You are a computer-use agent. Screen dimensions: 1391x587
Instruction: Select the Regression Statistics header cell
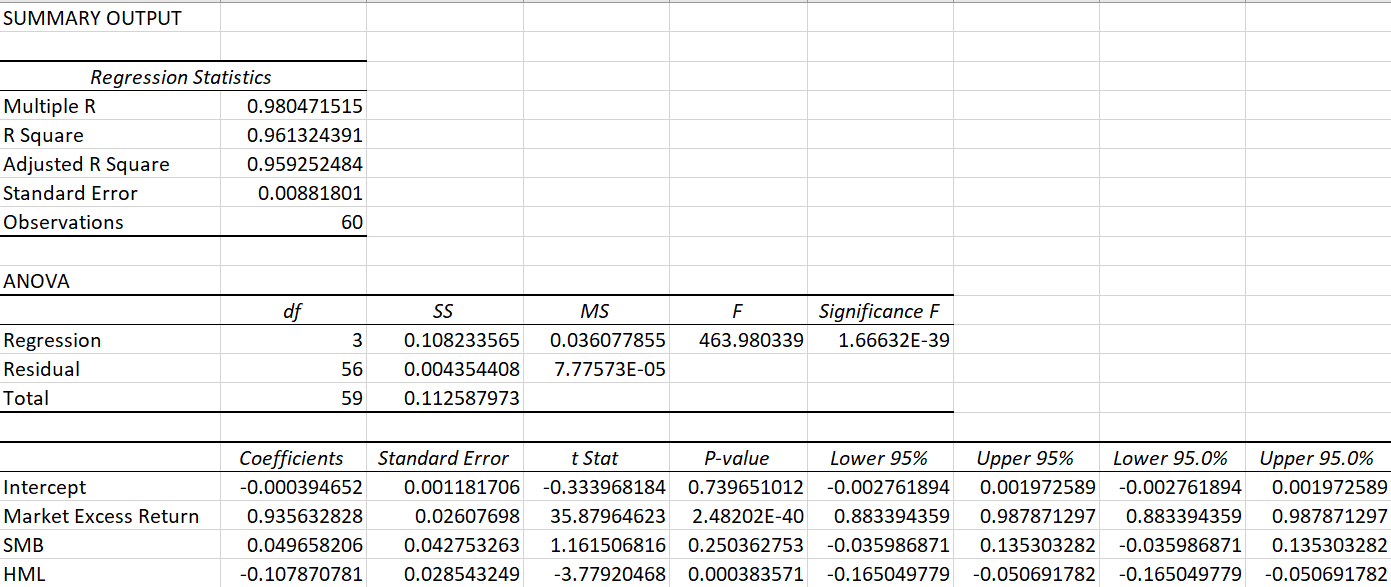click(181, 77)
